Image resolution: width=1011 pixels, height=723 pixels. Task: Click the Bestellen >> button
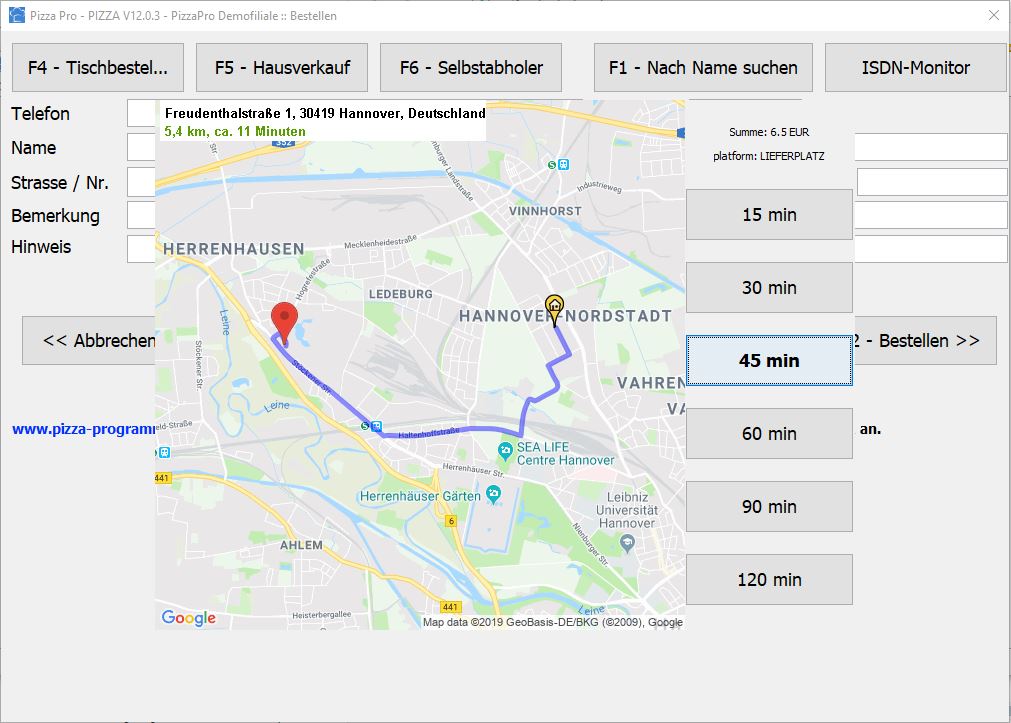[x=925, y=341]
